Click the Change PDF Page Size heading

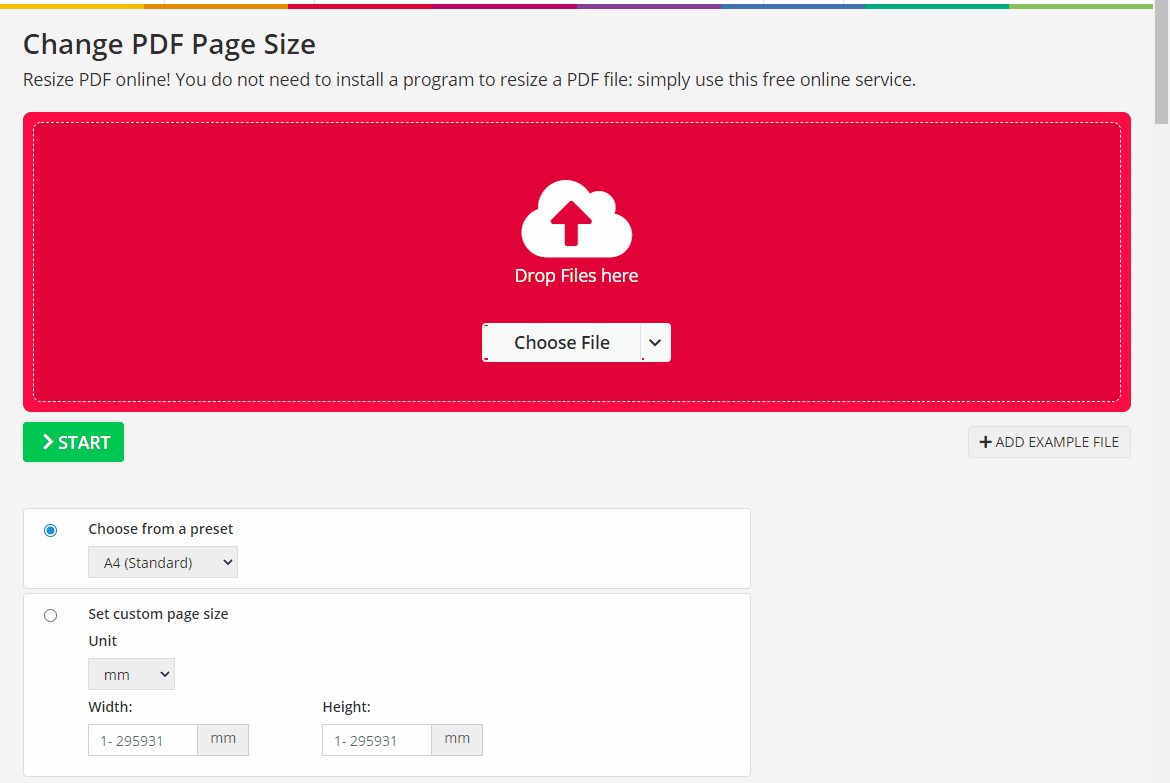point(169,44)
